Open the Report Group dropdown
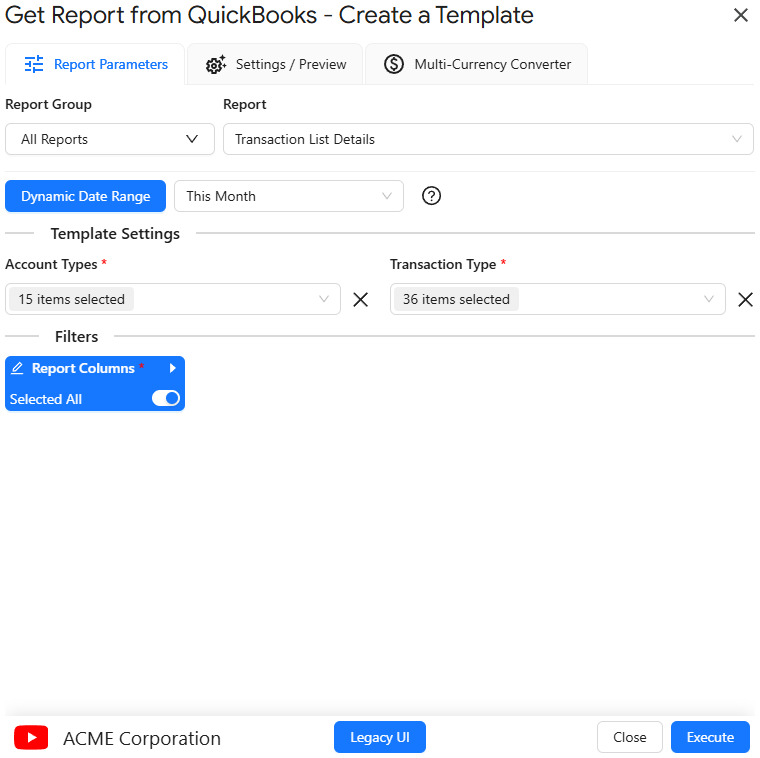Screen dimensions: 760x758 pos(110,139)
